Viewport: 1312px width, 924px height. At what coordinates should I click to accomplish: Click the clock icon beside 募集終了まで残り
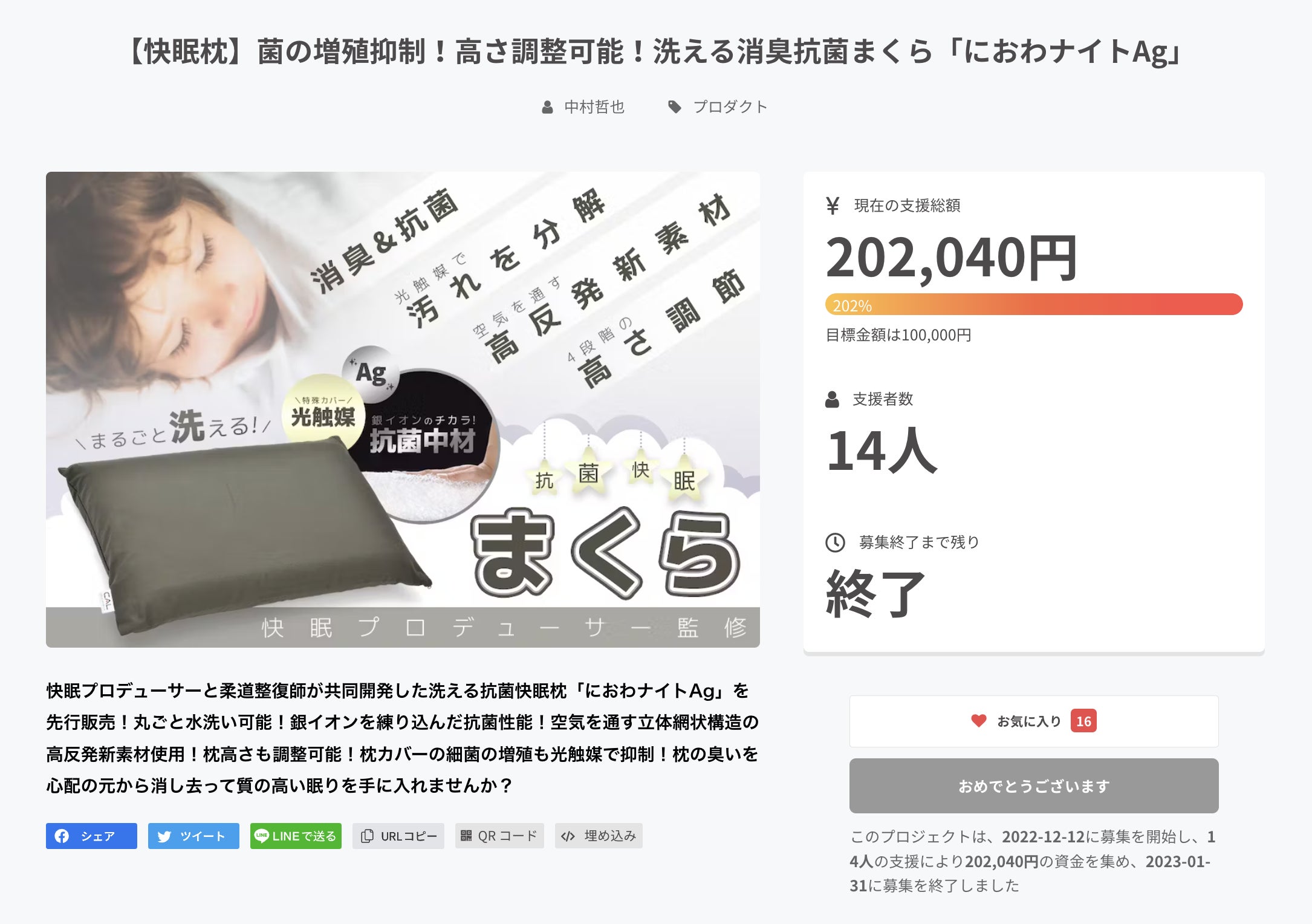836,542
